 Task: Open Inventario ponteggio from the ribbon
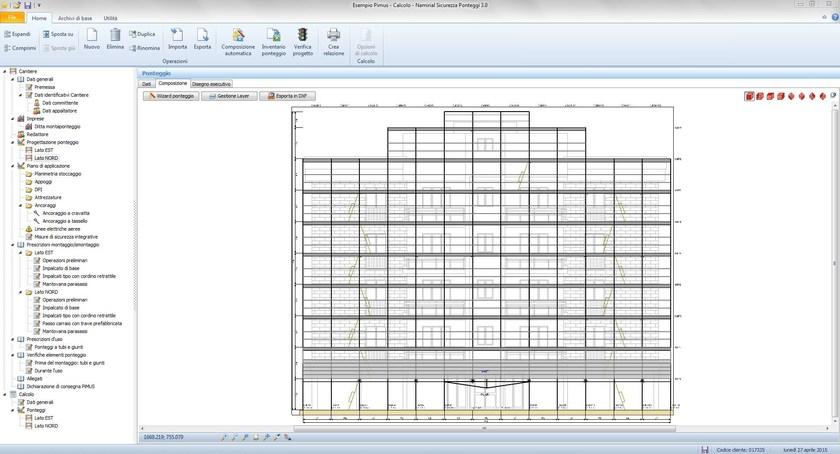[x=271, y=37]
